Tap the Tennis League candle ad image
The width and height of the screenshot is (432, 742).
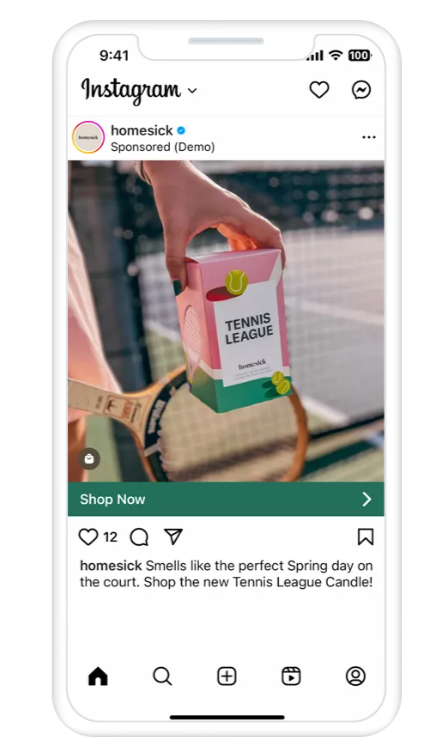[x=226, y=321]
